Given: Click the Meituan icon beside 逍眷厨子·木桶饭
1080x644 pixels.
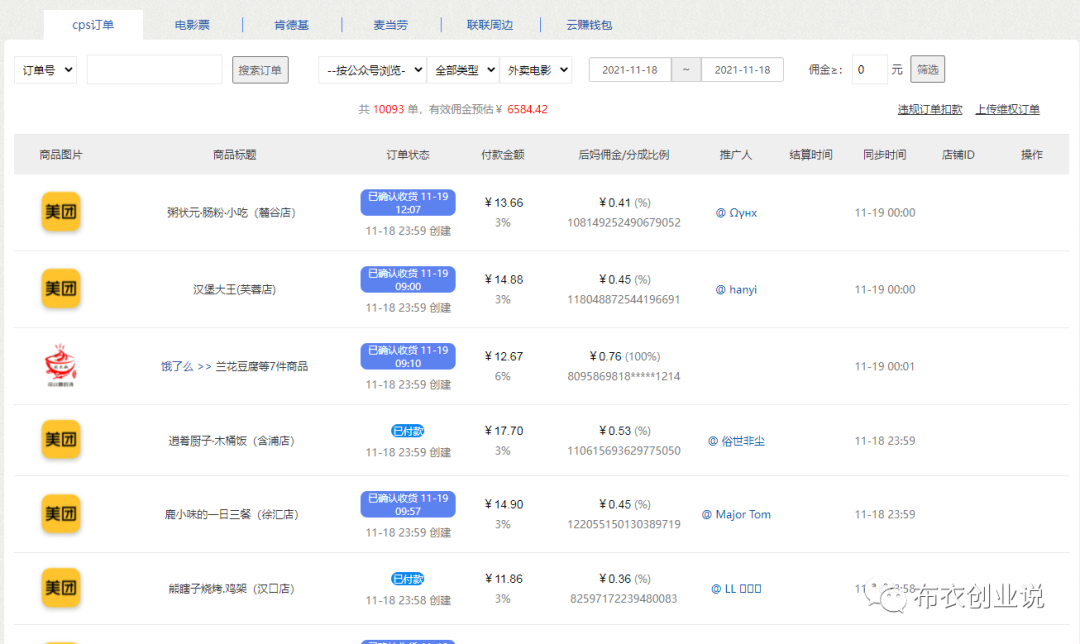Looking at the screenshot, I should 61,439.
